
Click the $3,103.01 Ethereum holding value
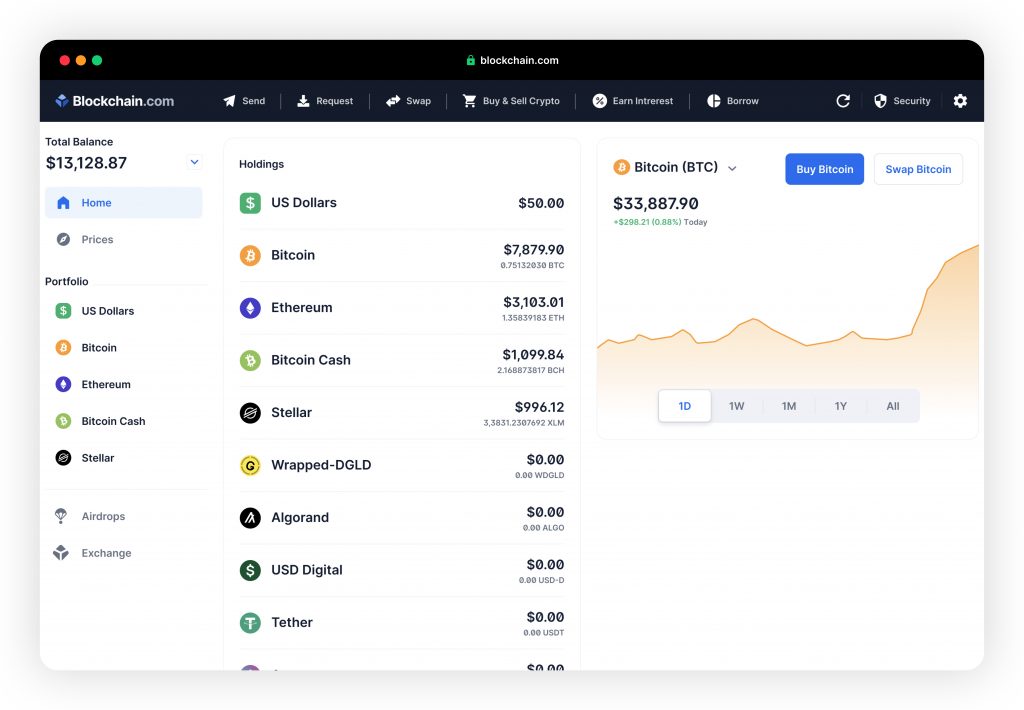(x=534, y=302)
